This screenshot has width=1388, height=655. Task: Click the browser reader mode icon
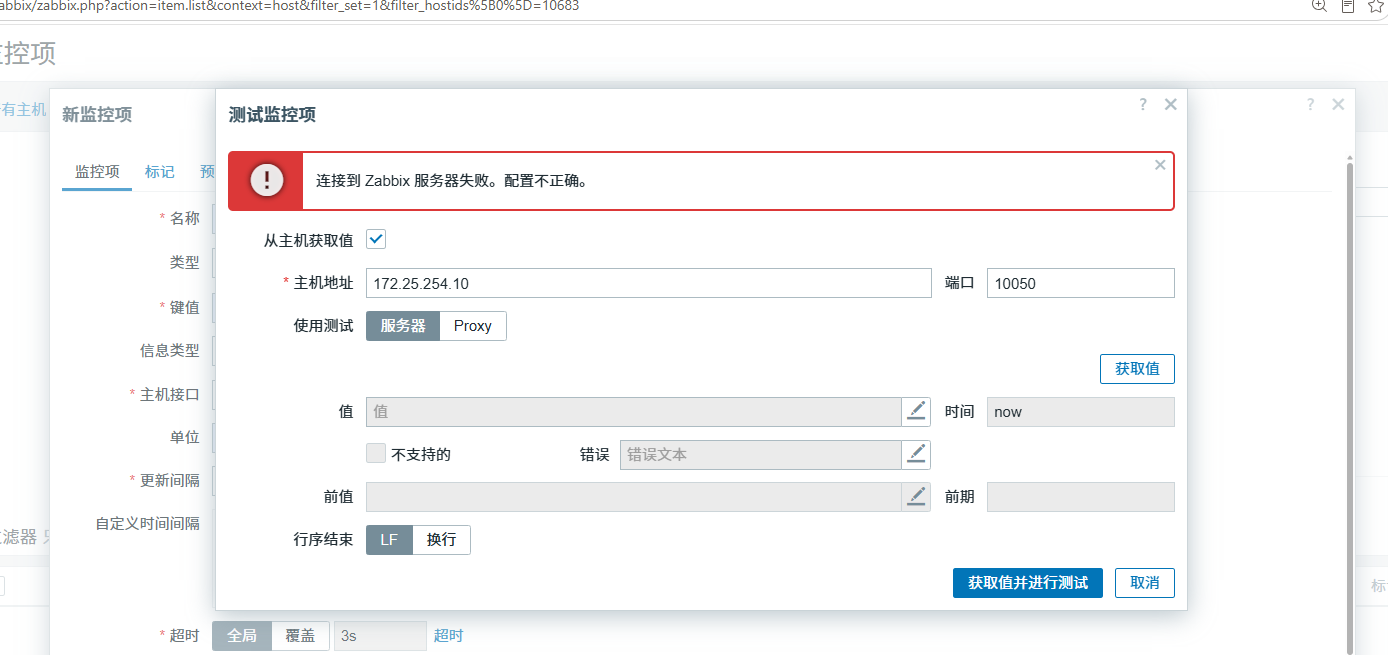coord(1348,6)
